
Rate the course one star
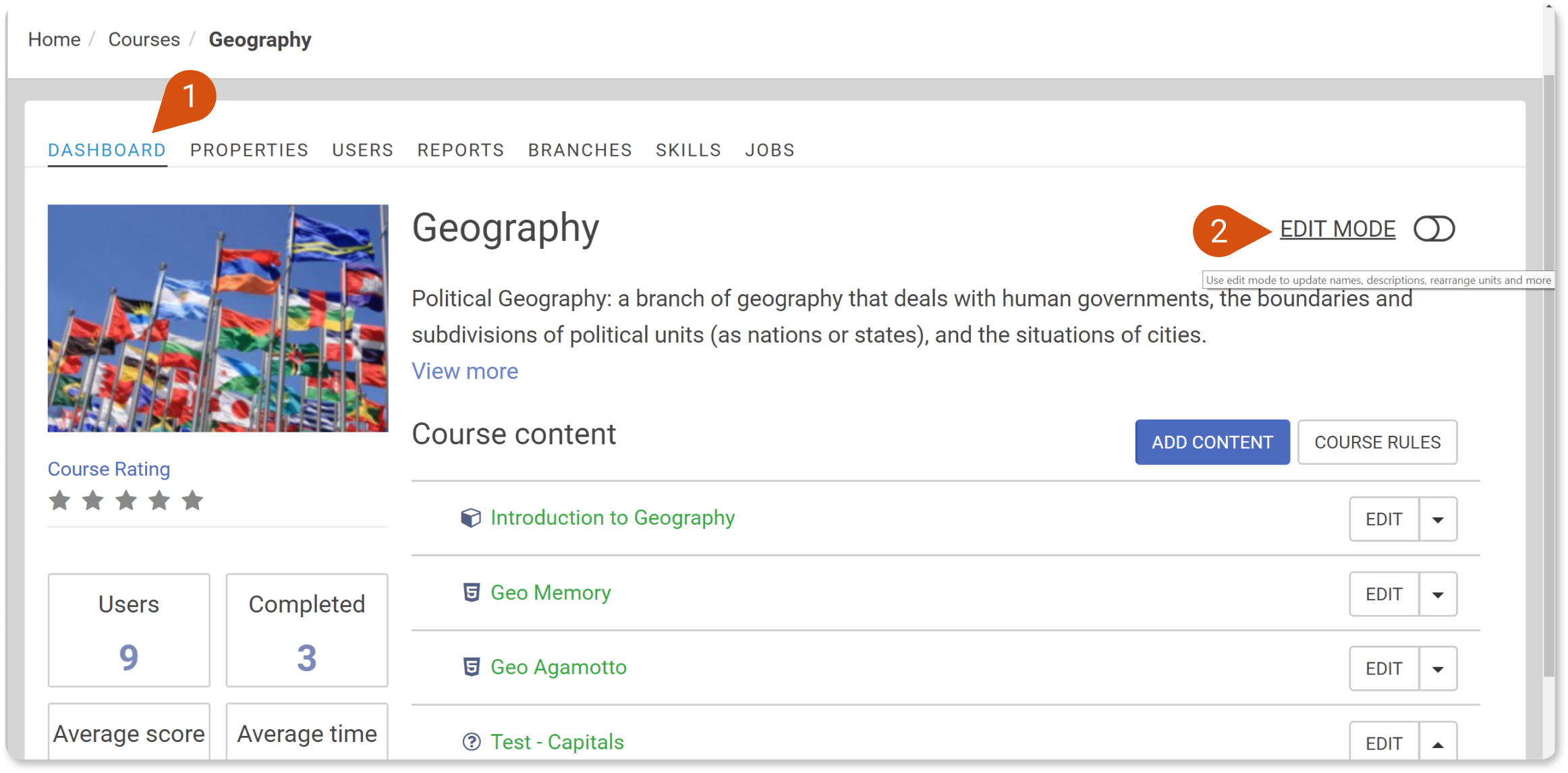point(60,500)
